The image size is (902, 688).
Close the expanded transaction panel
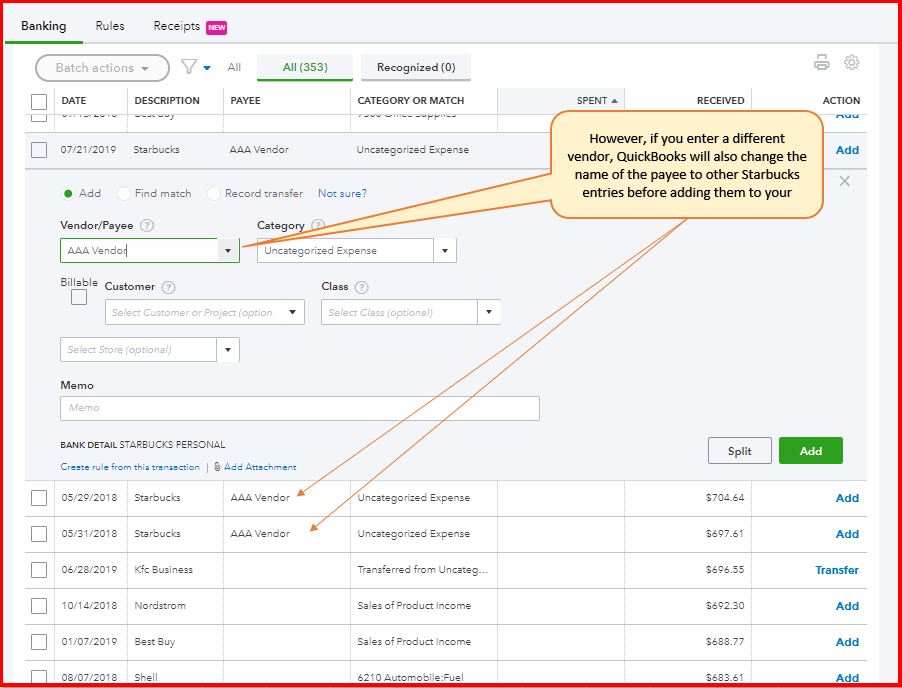pos(844,181)
